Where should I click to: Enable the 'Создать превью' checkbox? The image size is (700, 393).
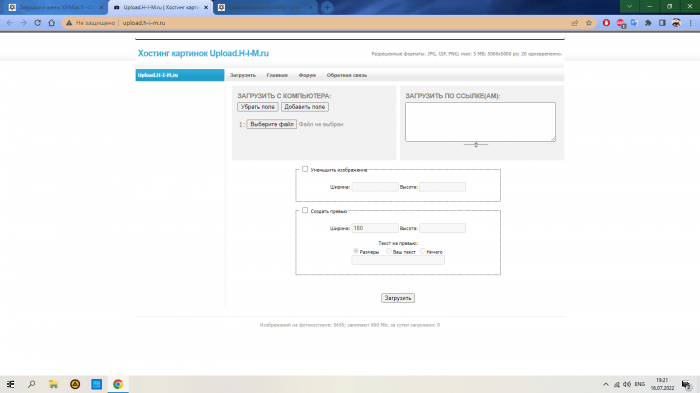pyautogui.click(x=305, y=210)
